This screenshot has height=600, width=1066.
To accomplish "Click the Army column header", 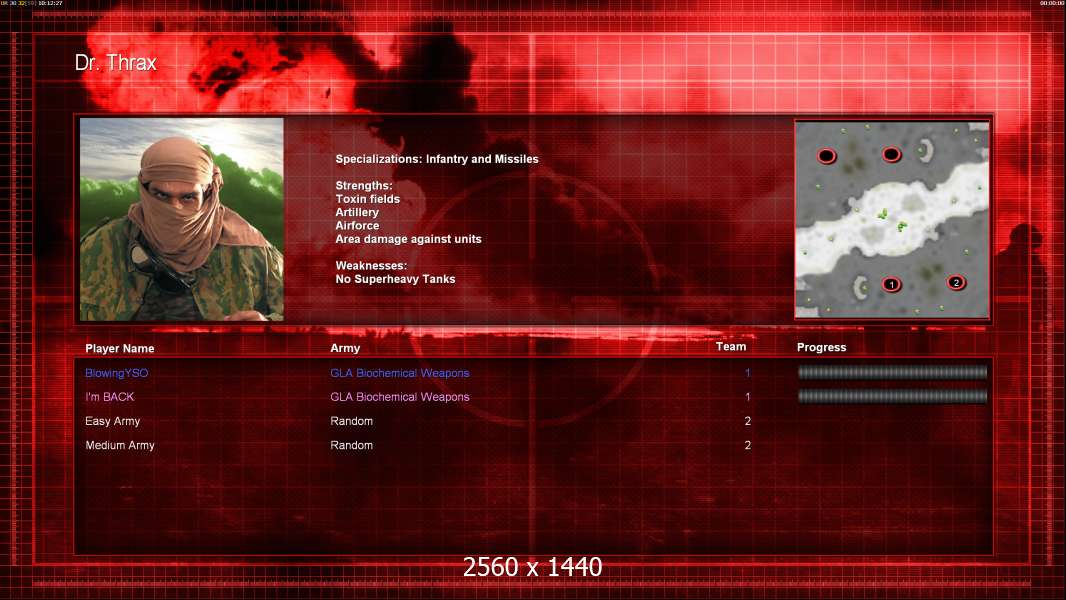I will click(345, 348).
